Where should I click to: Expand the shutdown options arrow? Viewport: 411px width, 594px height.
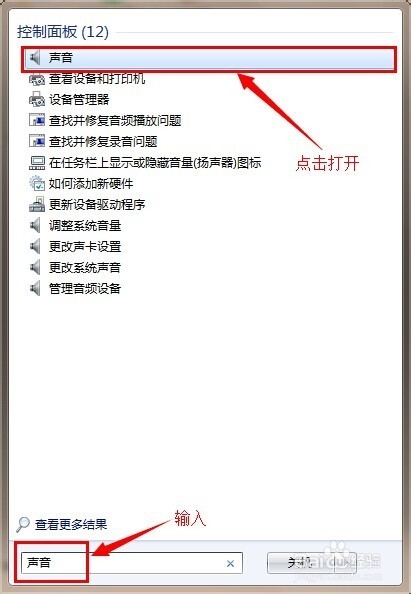tap(345, 563)
